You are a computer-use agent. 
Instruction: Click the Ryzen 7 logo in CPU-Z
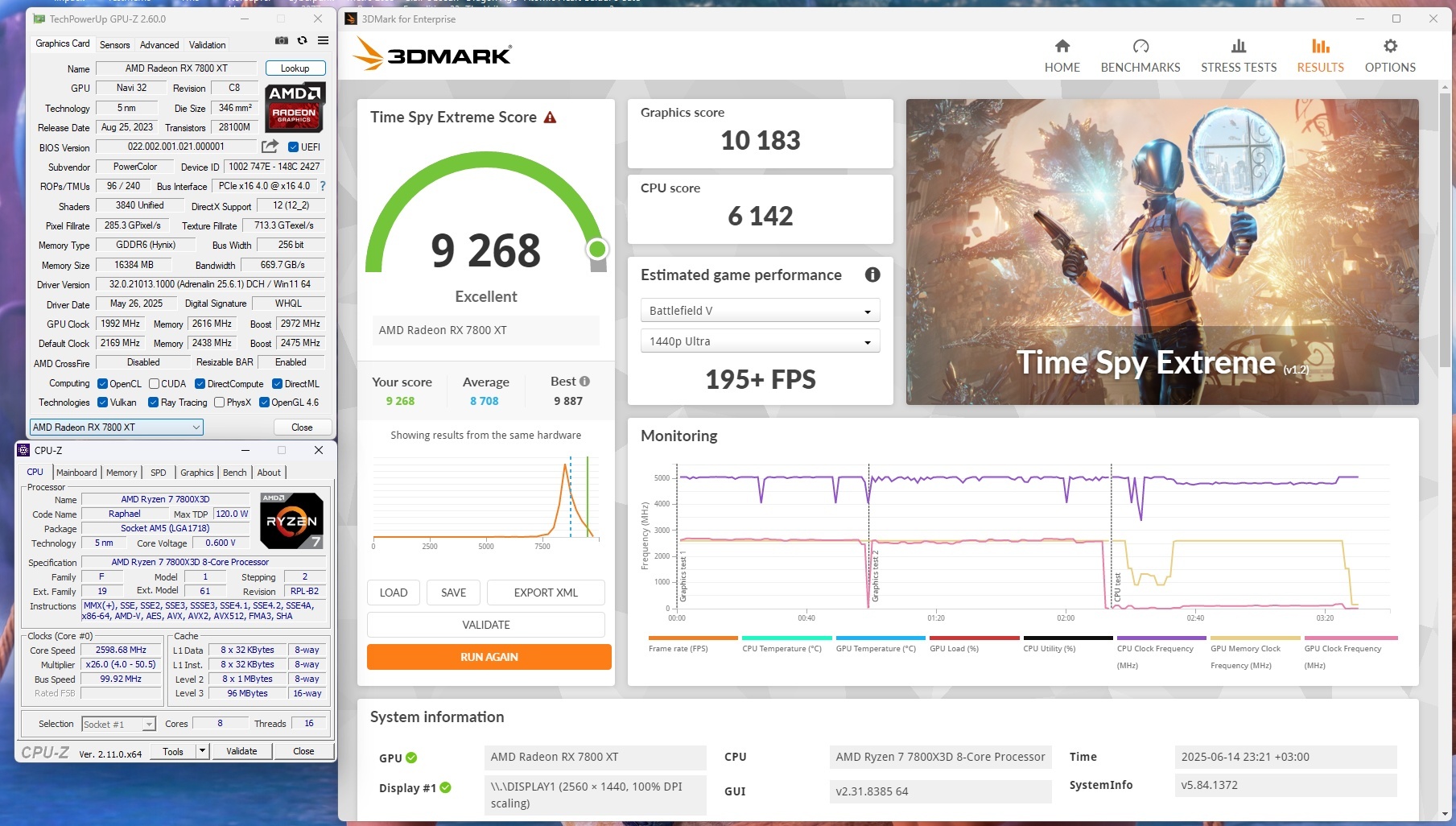pyautogui.click(x=292, y=521)
